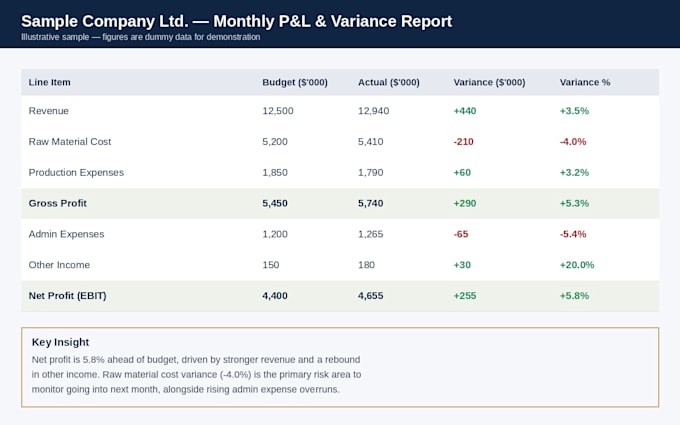Click Other Income actual value 180
Screen dimensions: 680x425
[x=366, y=265]
